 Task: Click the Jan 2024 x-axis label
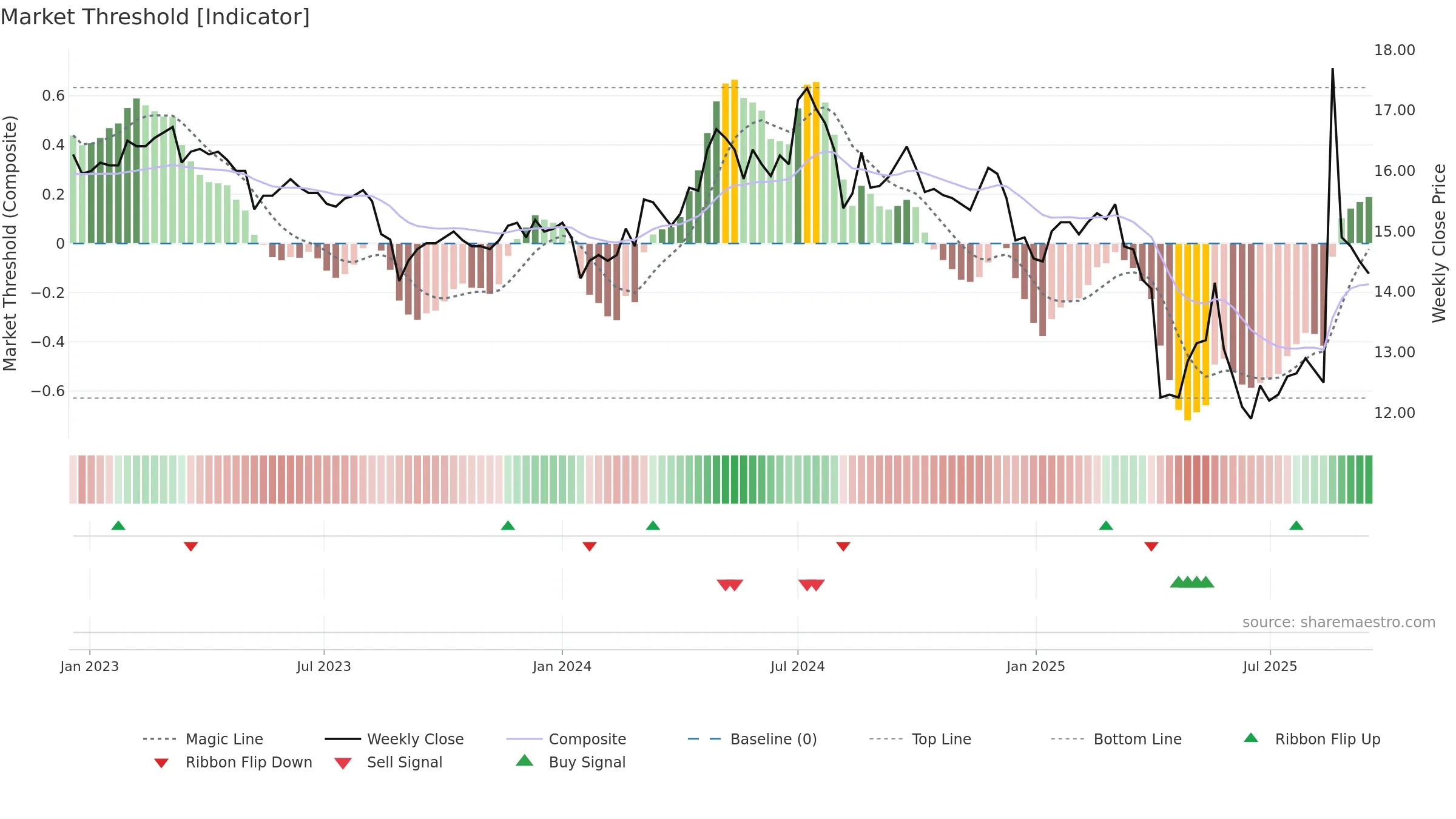coord(562,666)
